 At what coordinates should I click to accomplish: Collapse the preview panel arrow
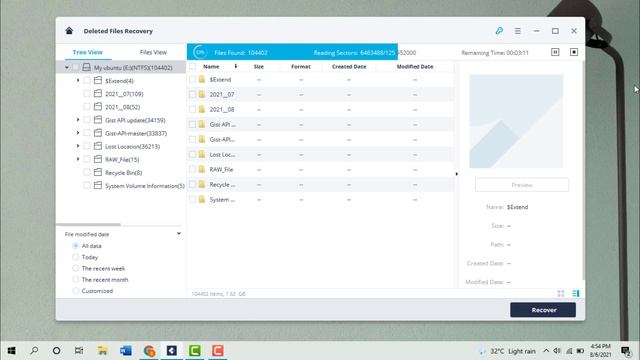[457, 174]
